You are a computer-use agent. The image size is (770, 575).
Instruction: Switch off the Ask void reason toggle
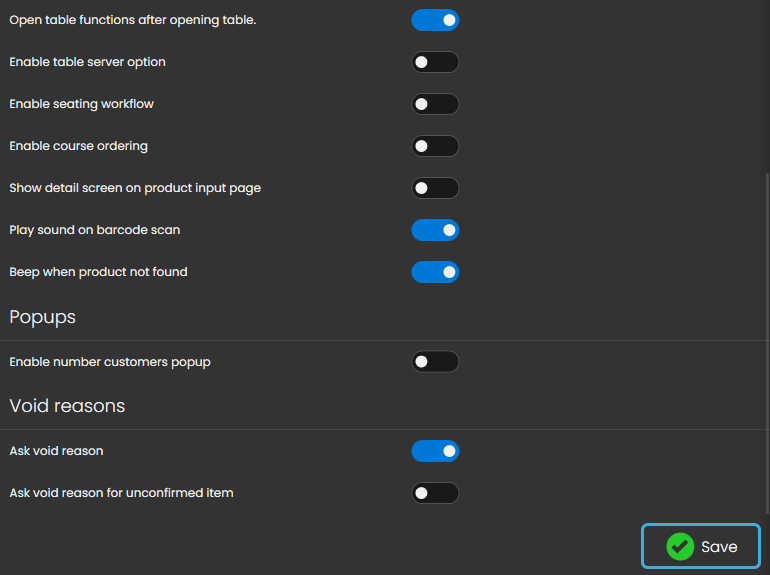point(435,451)
